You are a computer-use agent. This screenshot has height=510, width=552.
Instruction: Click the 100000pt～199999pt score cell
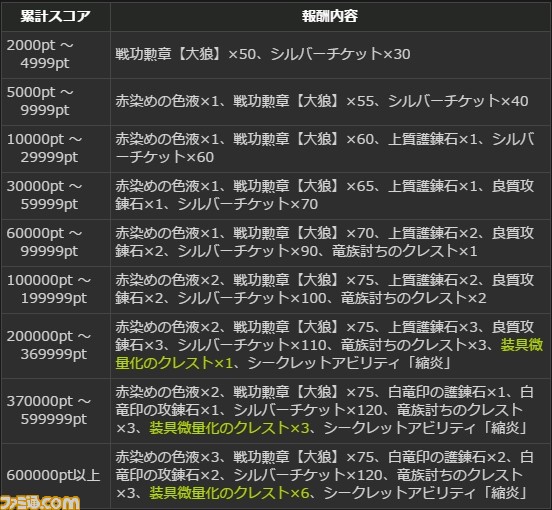[x=56, y=290]
